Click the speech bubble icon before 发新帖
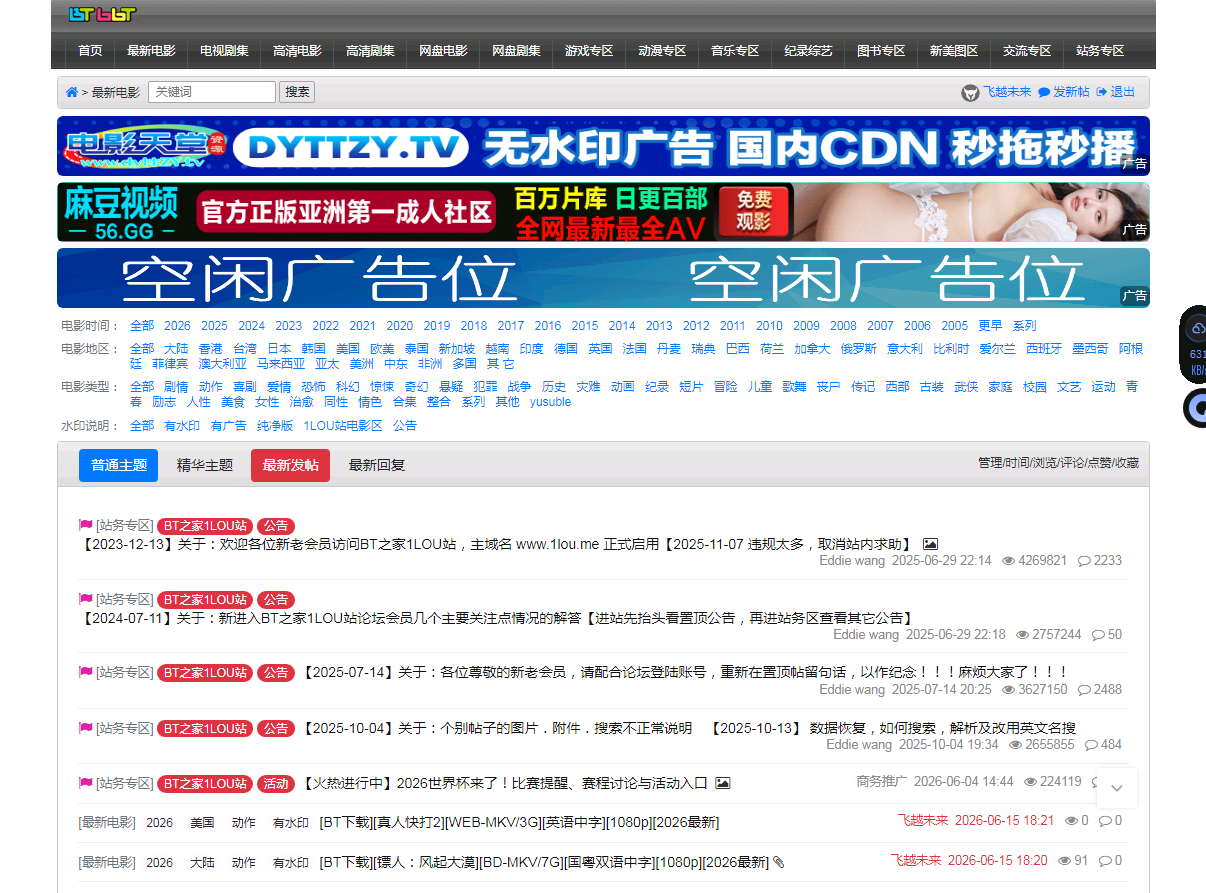 pyautogui.click(x=1044, y=92)
